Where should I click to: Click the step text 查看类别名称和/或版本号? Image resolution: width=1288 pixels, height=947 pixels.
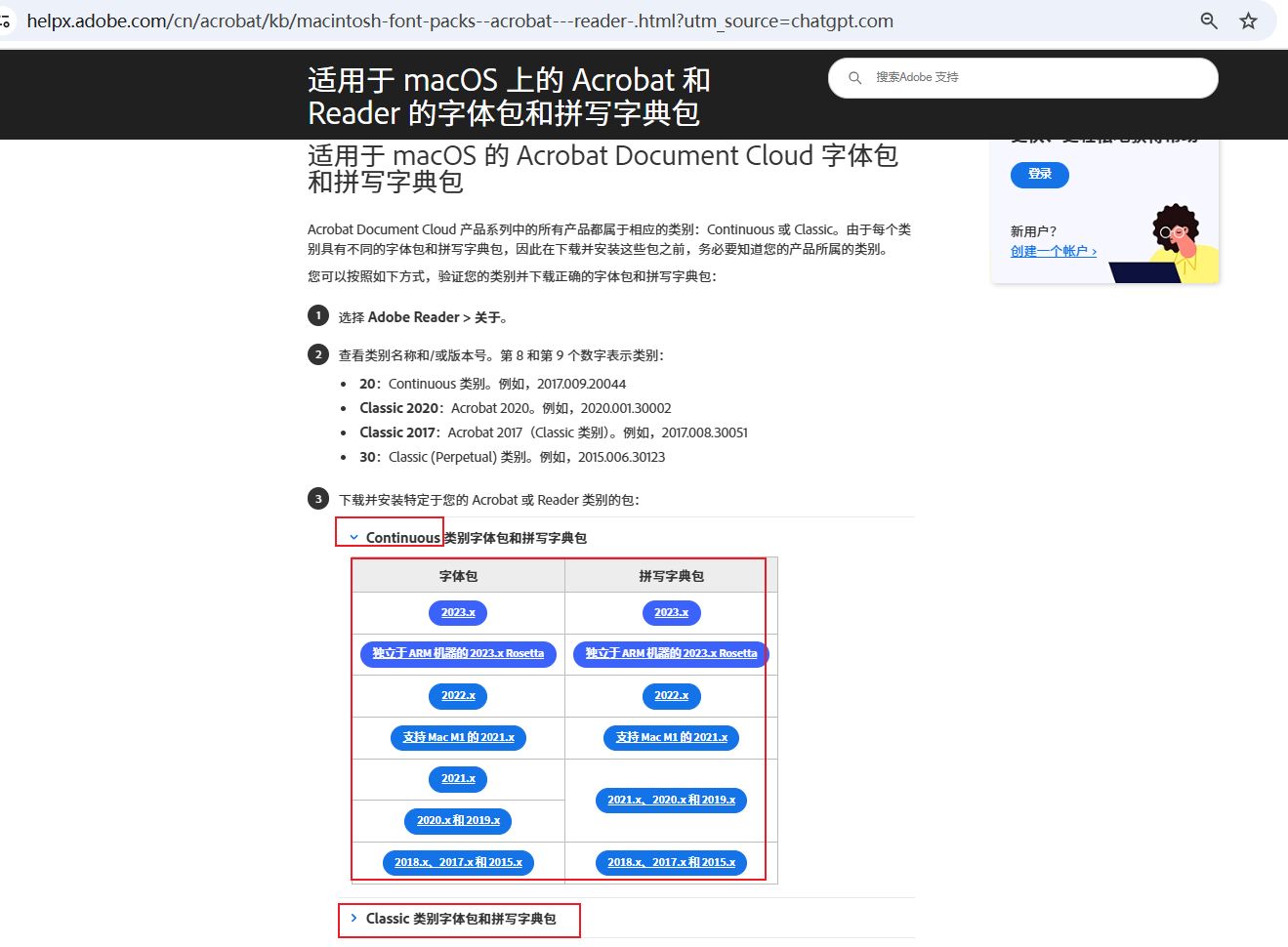(501, 355)
